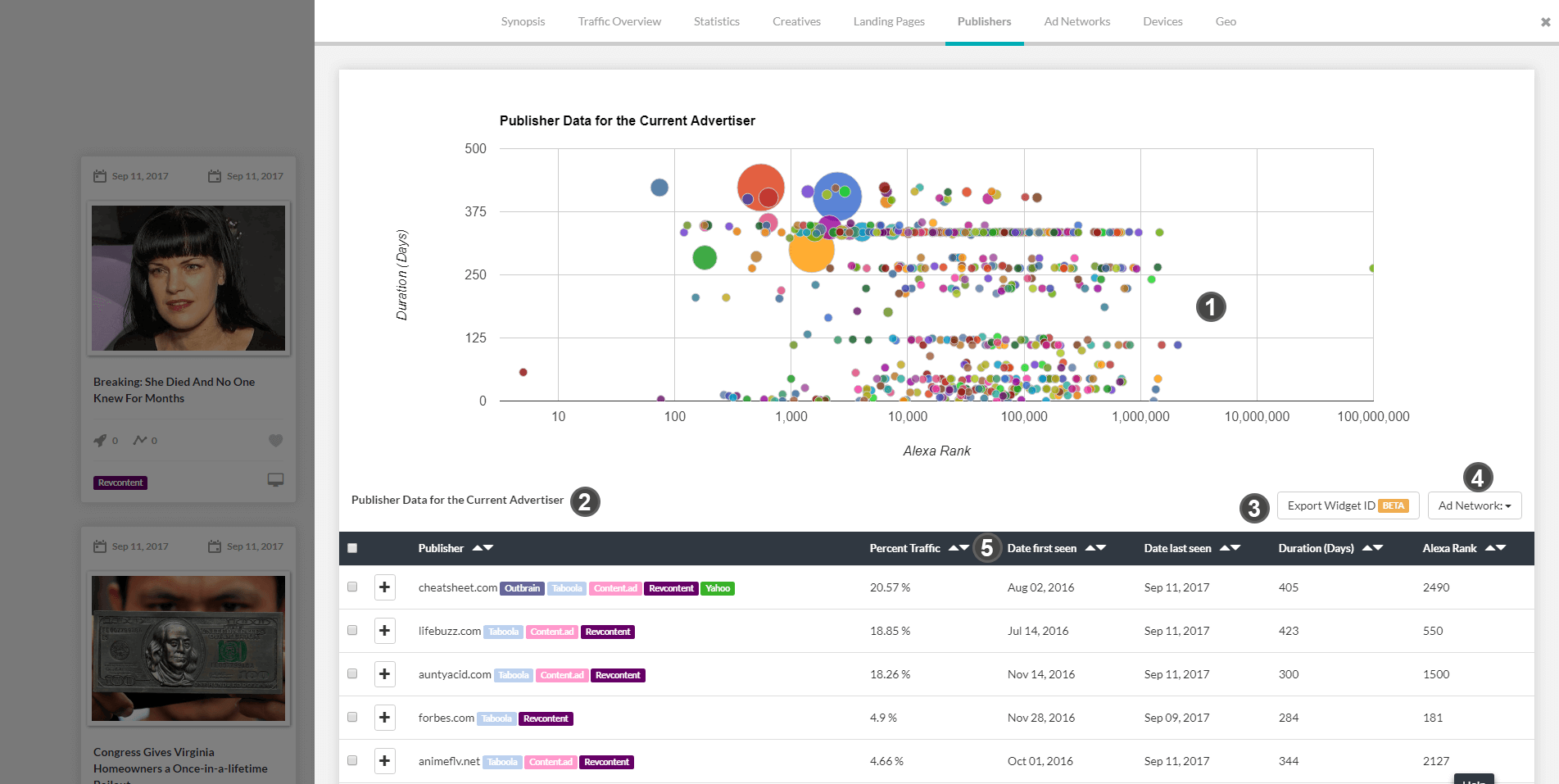The height and width of the screenshot is (784, 1559).
Task: Click sort arrows for Duration (Days)
Action: pyautogui.click(x=1372, y=548)
